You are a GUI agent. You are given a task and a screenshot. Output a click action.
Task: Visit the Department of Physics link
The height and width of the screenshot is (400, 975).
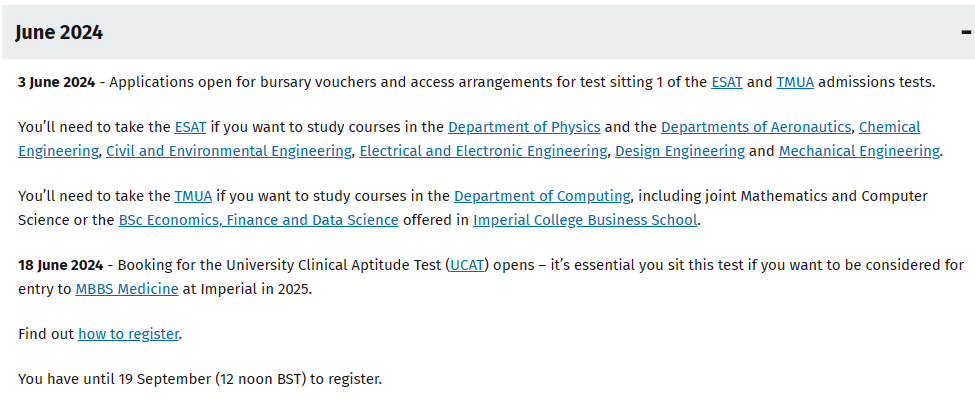coord(524,127)
